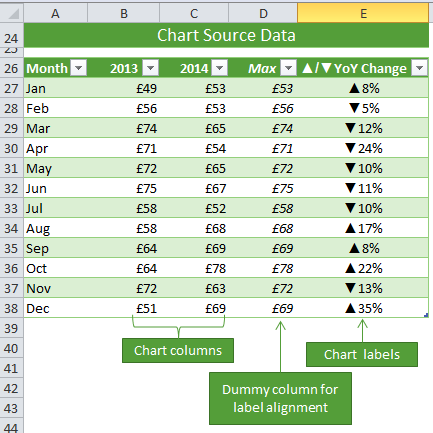Open the 2013 column filter dropdown
Image resolution: width=433 pixels, height=433 pixels.
150,68
